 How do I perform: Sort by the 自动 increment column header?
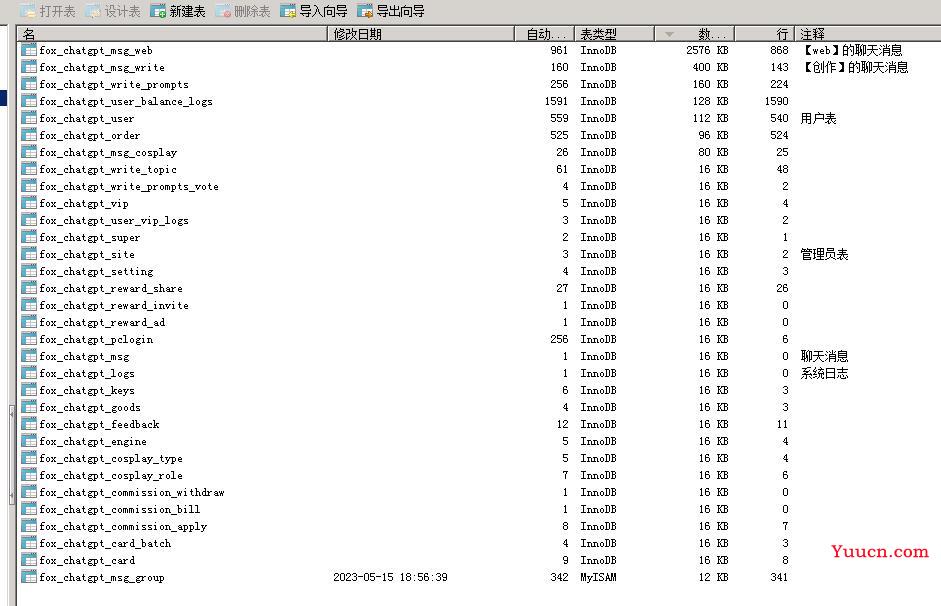(544, 34)
